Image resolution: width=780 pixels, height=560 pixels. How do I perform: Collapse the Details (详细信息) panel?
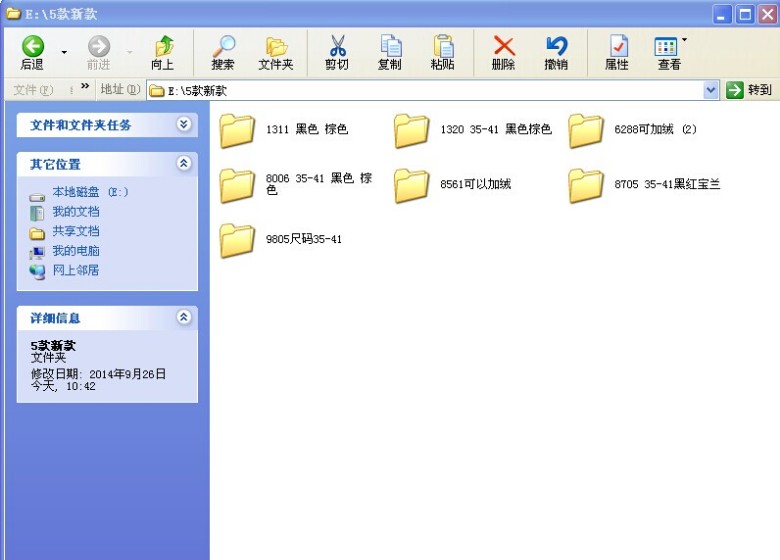[183, 317]
